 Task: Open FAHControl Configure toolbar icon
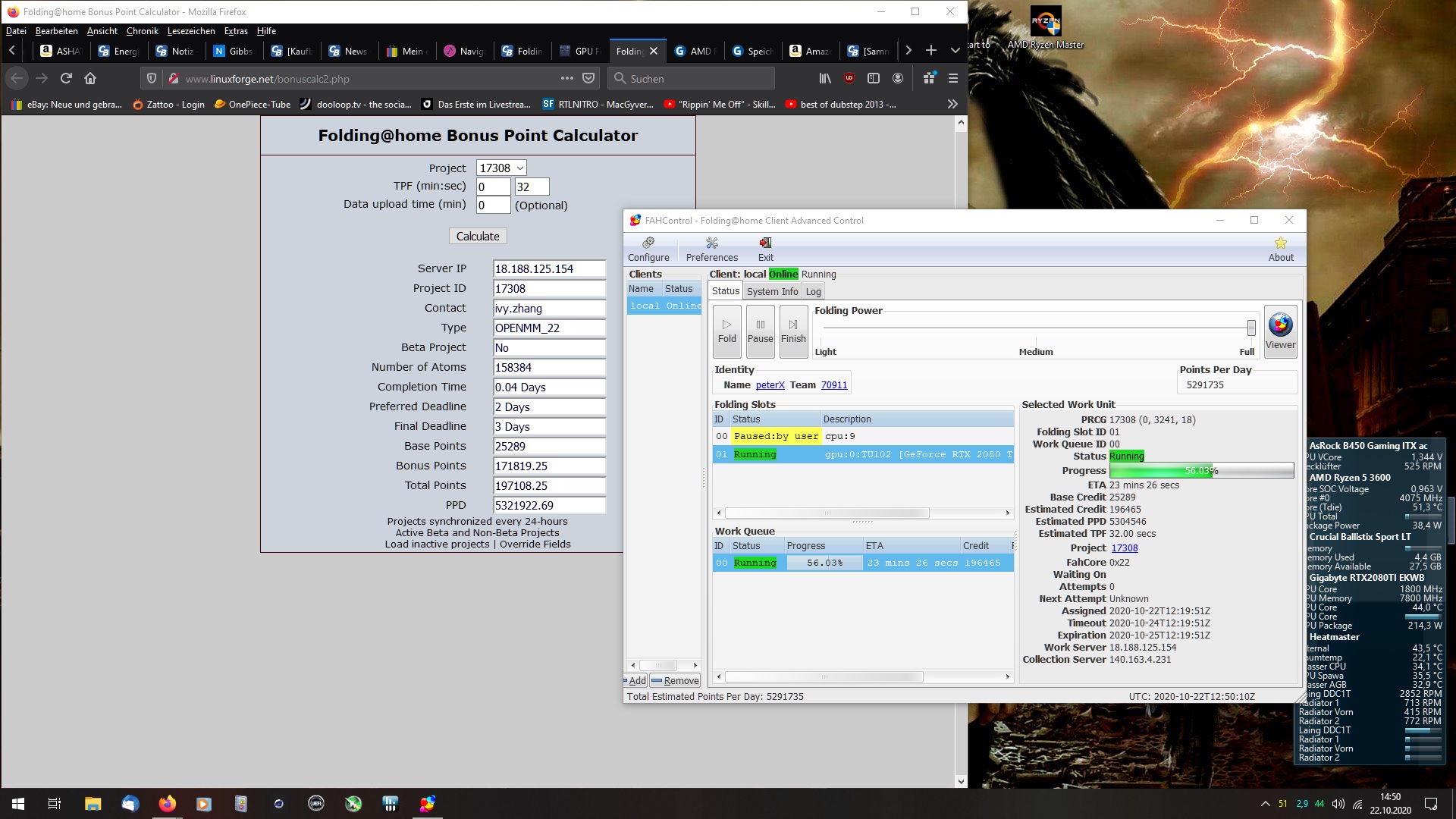pos(648,243)
